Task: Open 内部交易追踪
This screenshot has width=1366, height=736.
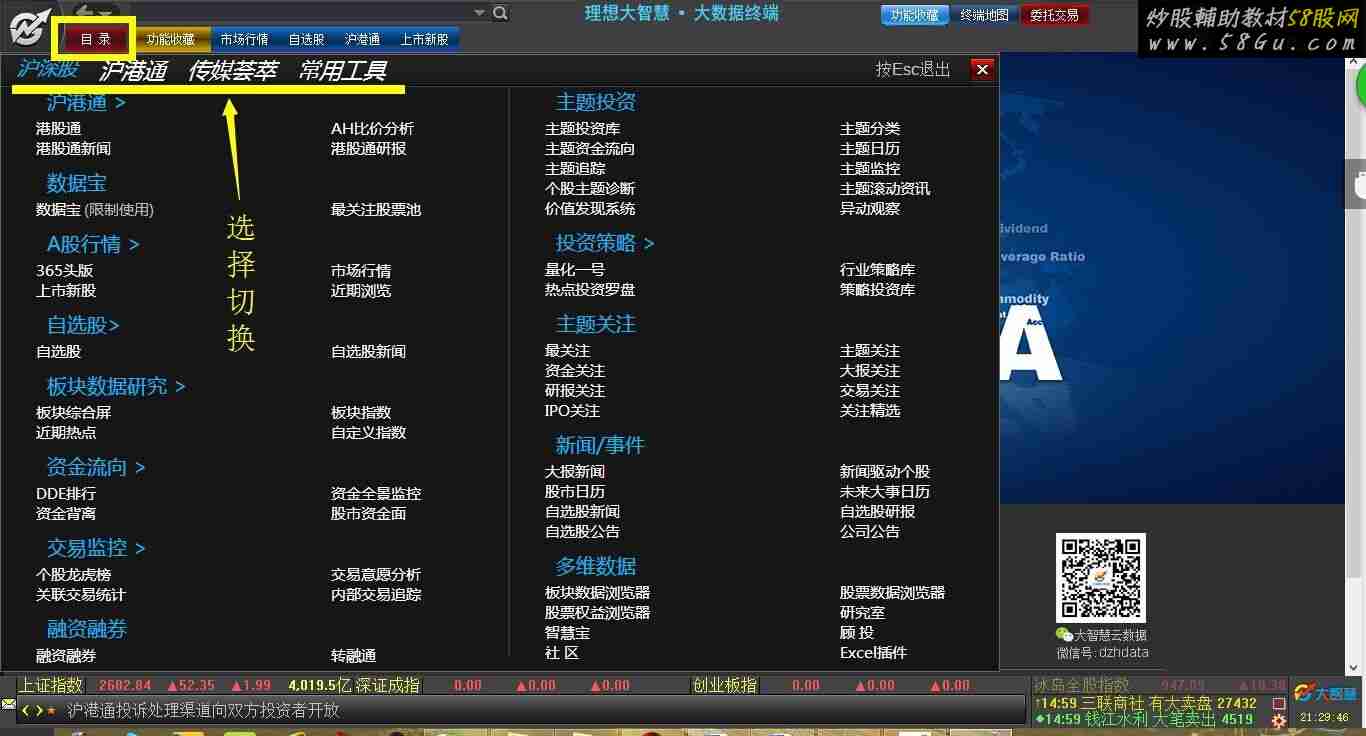Action: [x=376, y=594]
